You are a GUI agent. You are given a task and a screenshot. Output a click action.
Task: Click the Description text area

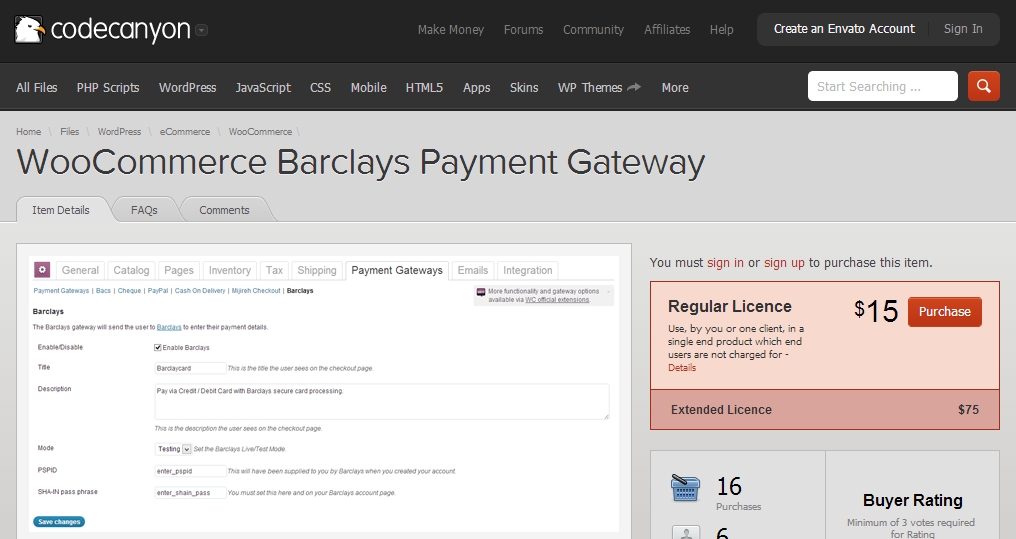pos(382,401)
